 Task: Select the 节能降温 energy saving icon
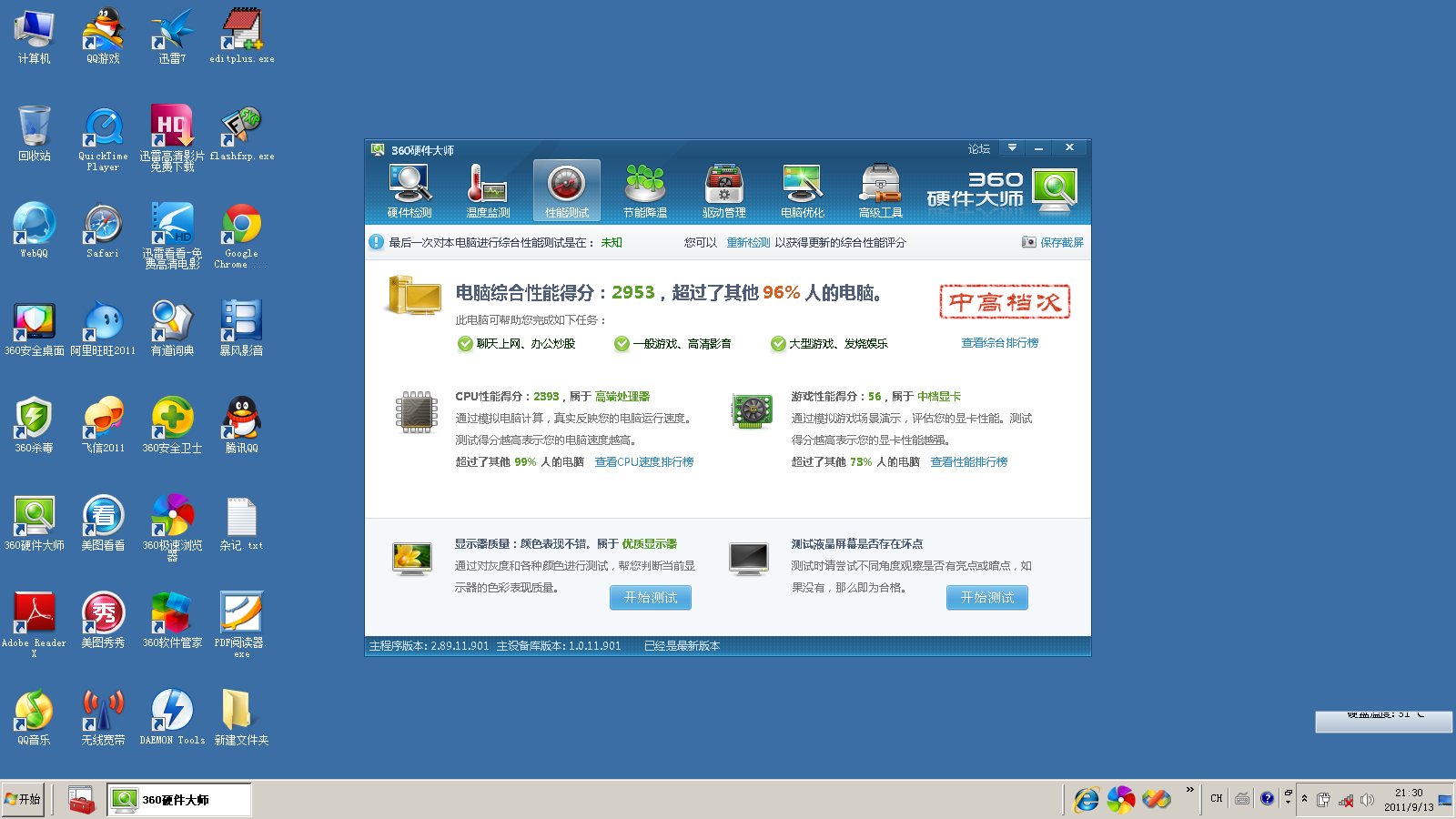(645, 191)
